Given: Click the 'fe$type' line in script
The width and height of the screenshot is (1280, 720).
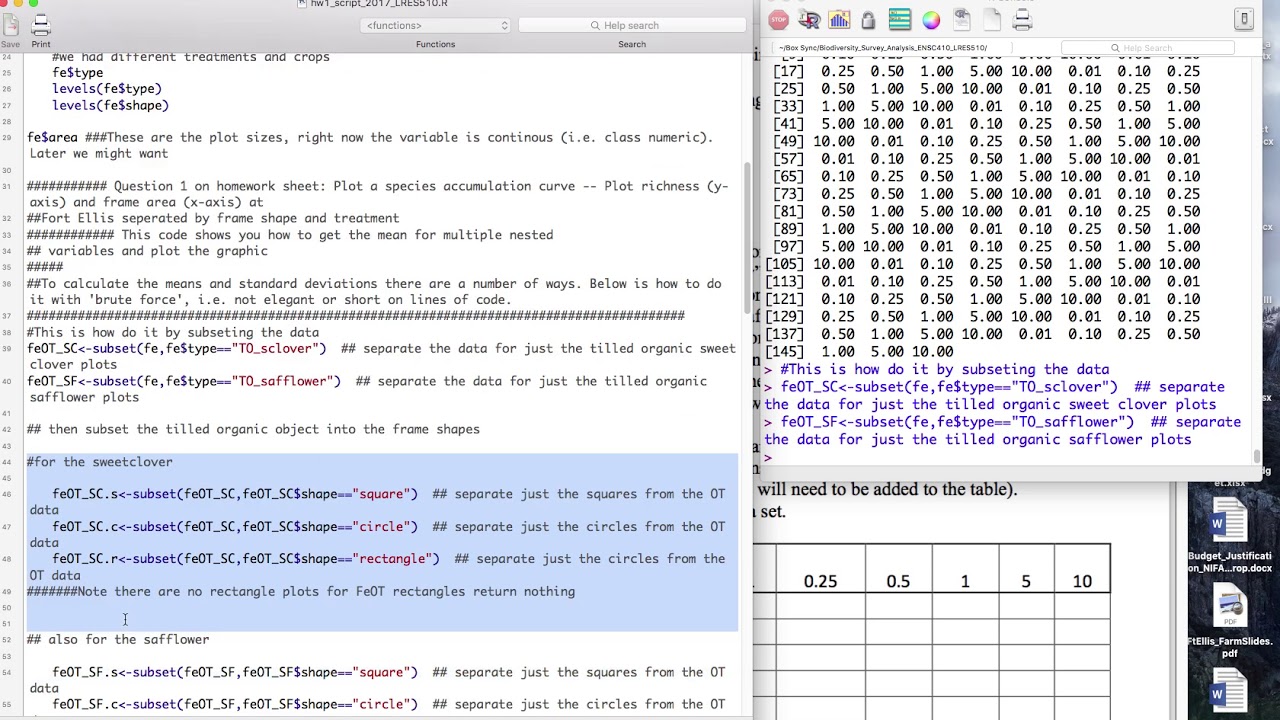Looking at the screenshot, I should point(78,73).
